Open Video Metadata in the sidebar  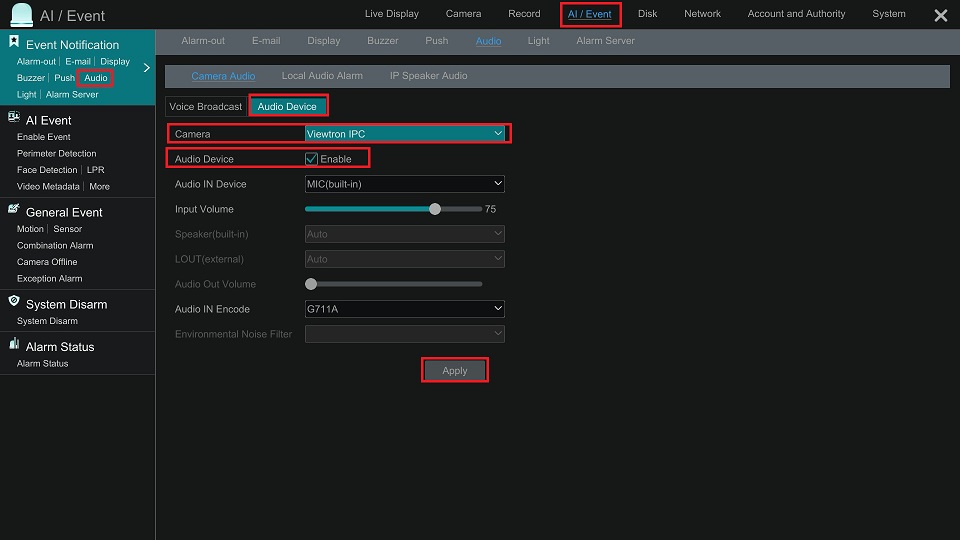(x=48, y=186)
